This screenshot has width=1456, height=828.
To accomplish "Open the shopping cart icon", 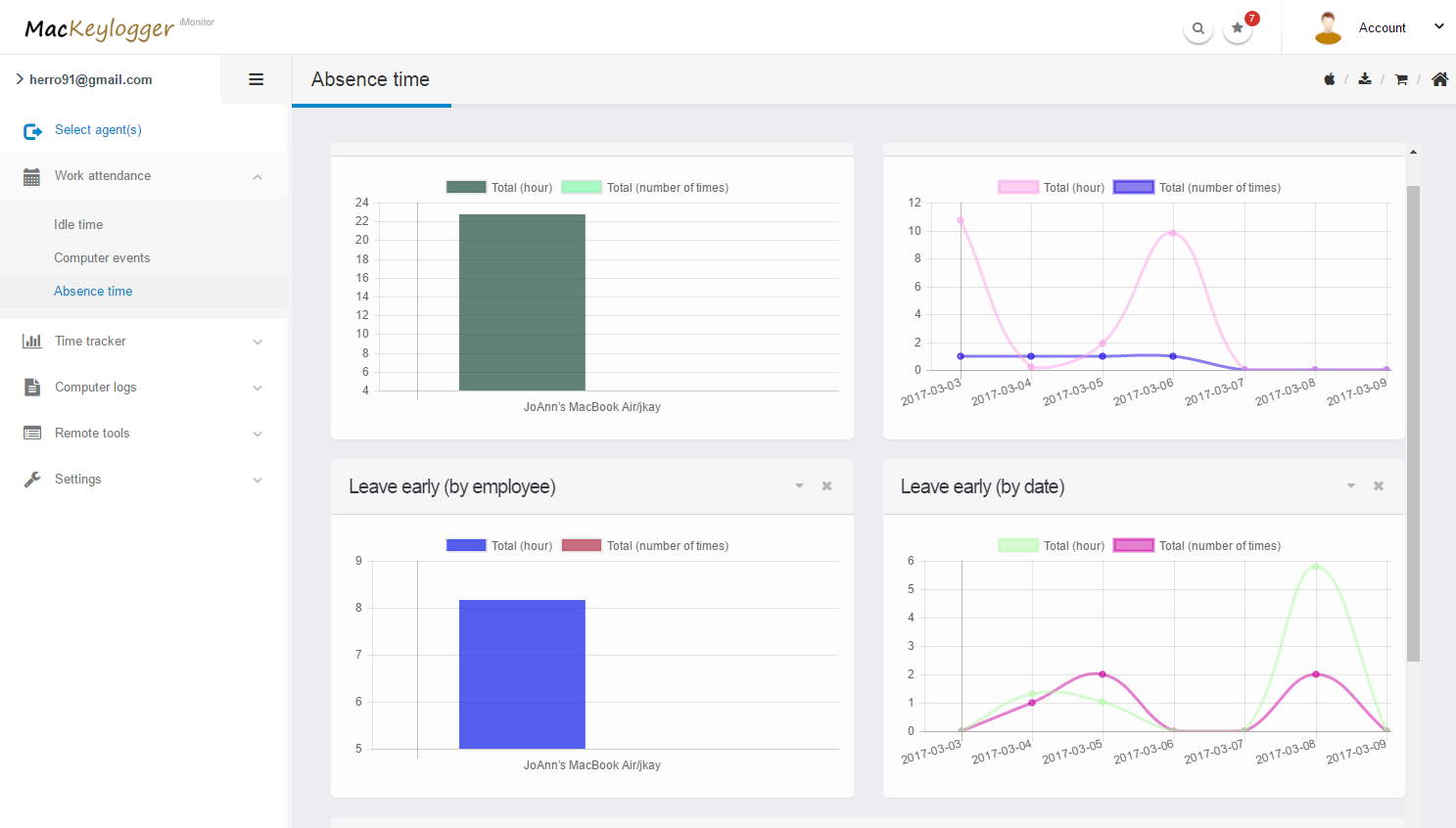I will [x=1401, y=79].
